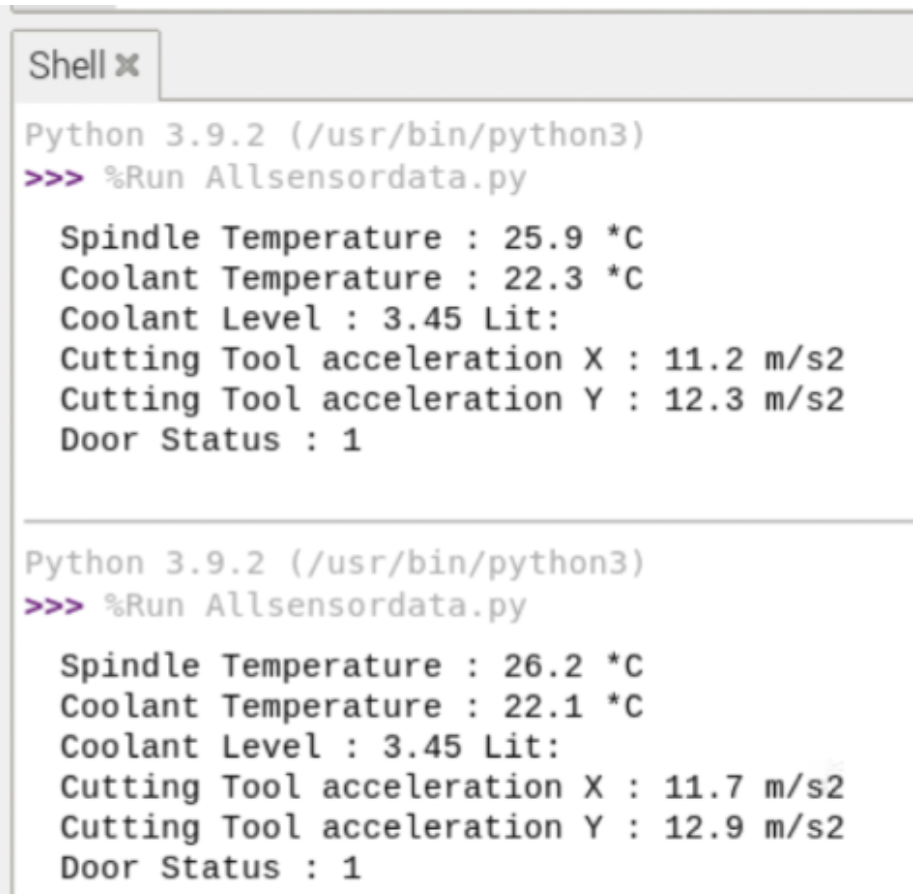Click the horizontal separator between the runs
This screenshot has width=924, height=894.
click(x=468, y=522)
